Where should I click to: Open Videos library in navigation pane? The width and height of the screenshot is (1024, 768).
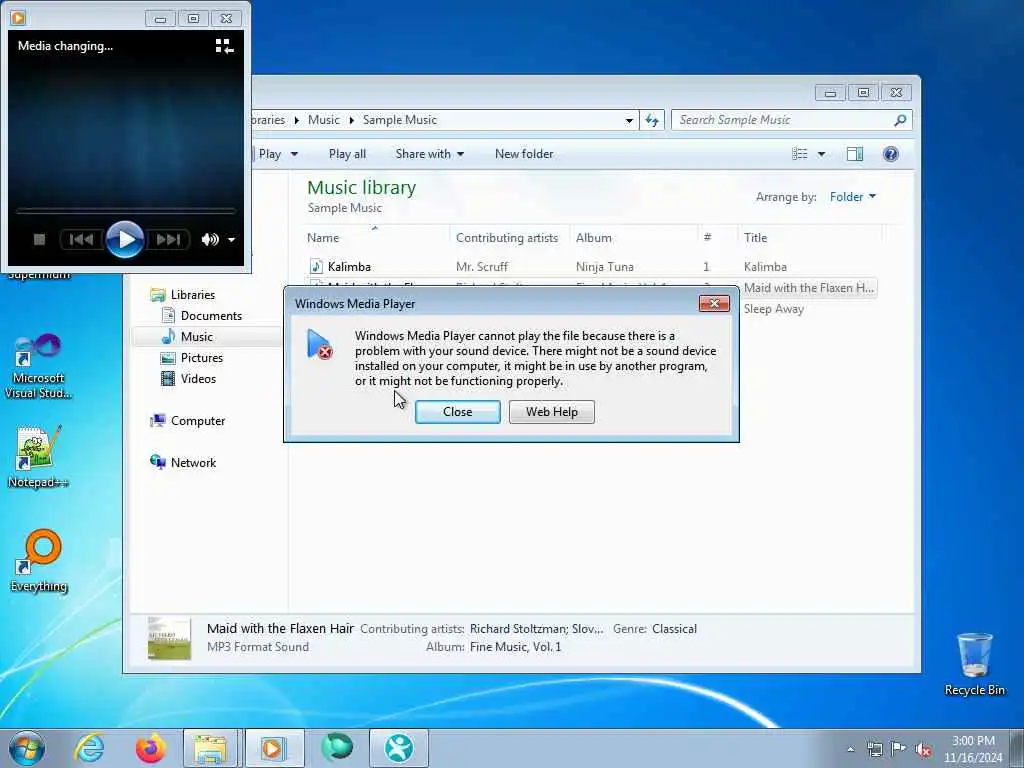click(x=198, y=379)
